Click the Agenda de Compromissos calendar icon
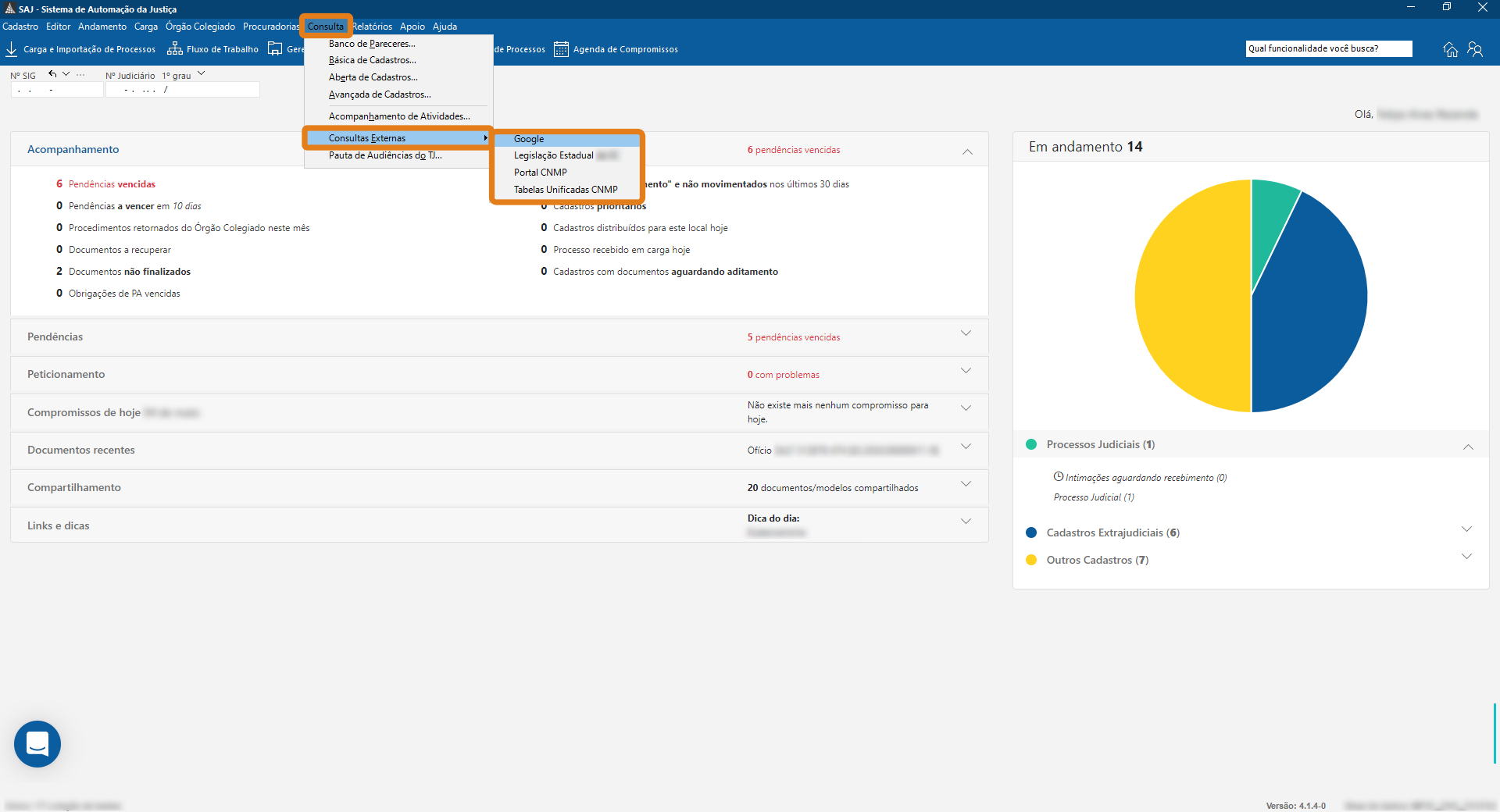 561,49
